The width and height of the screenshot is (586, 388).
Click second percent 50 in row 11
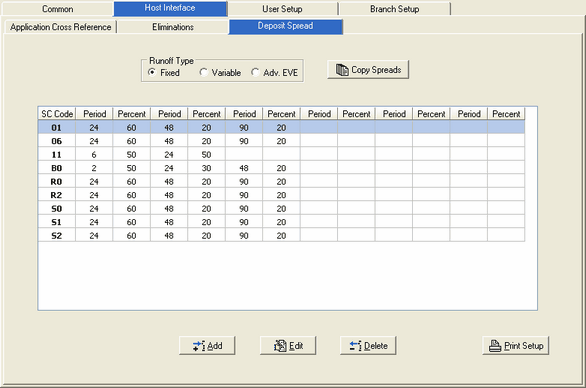click(206, 154)
